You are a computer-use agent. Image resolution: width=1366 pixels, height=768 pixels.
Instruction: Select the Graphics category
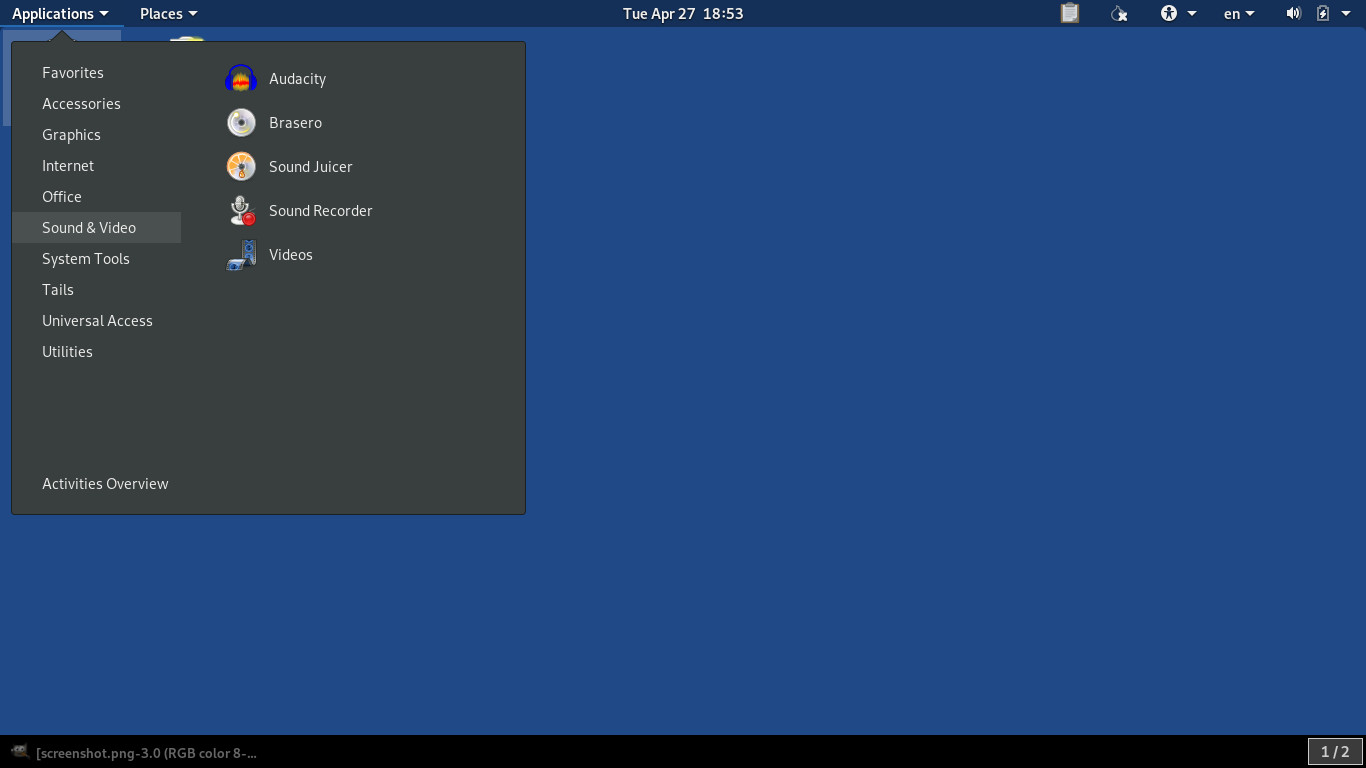(97, 135)
